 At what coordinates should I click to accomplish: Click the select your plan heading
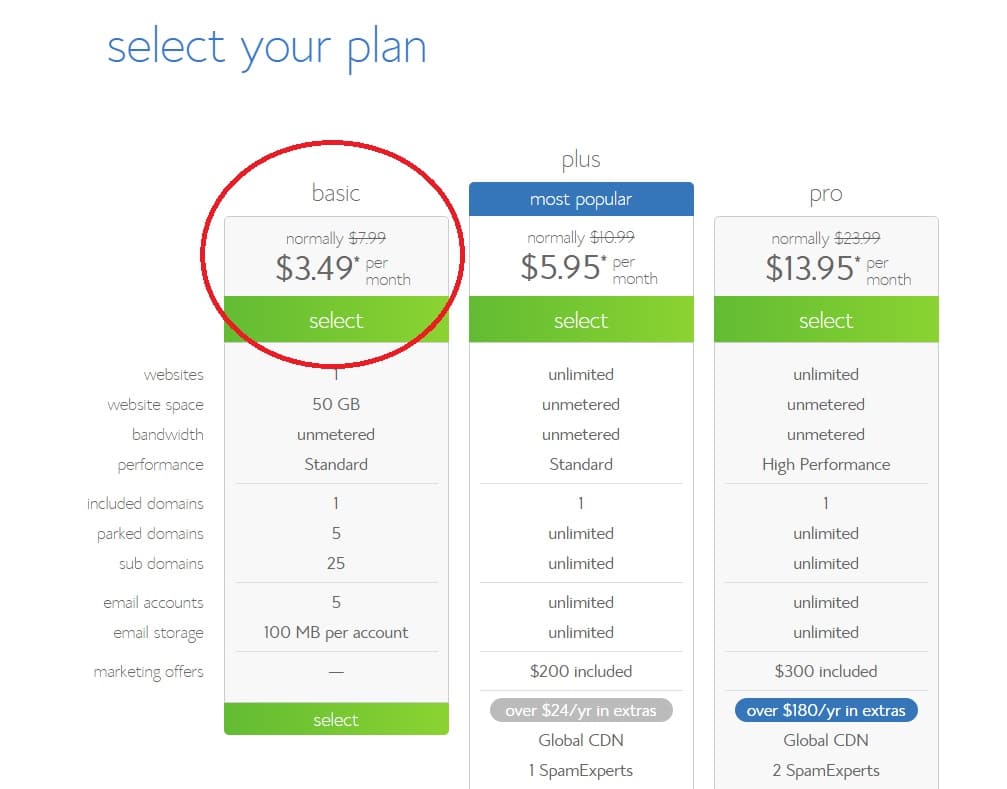tap(267, 49)
